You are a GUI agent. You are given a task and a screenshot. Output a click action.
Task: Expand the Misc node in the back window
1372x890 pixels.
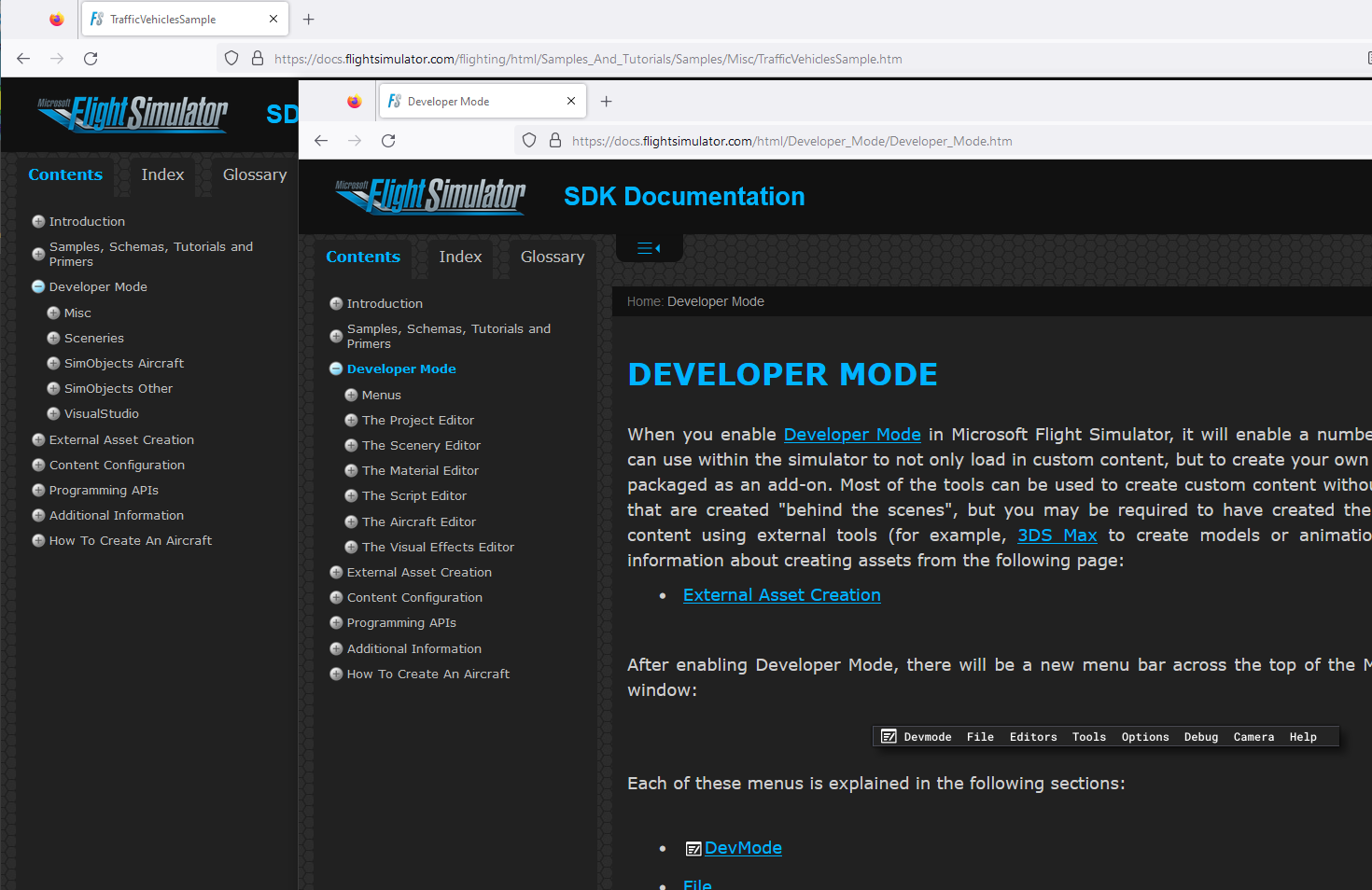(53, 313)
